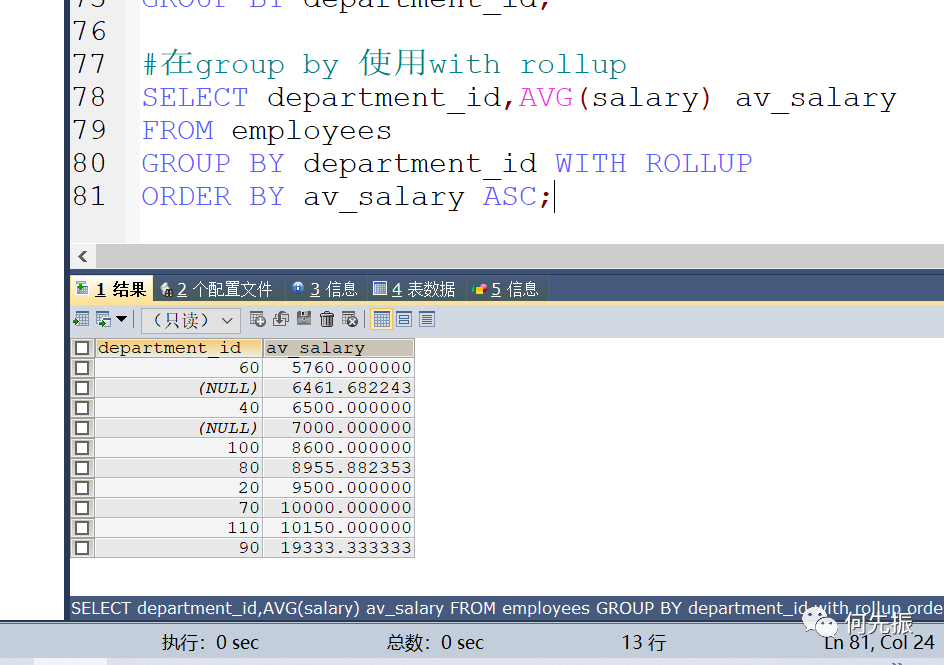Check the row with department 40
This screenshot has width=944, height=665.
coord(82,407)
